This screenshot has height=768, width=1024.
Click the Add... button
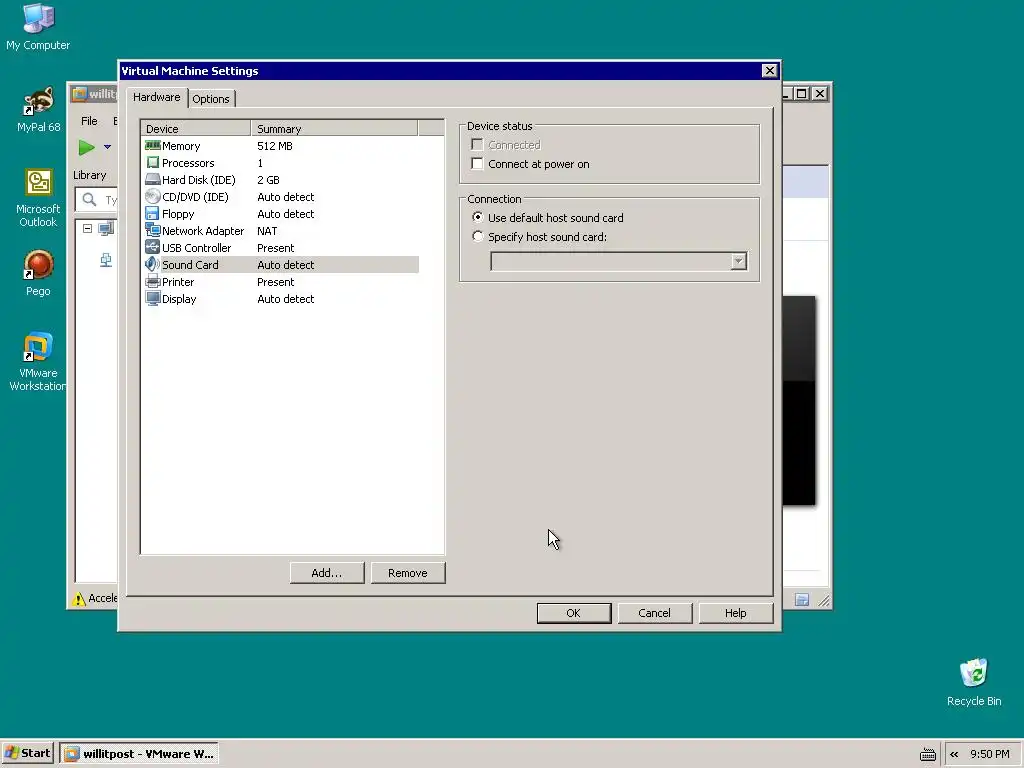pos(327,573)
